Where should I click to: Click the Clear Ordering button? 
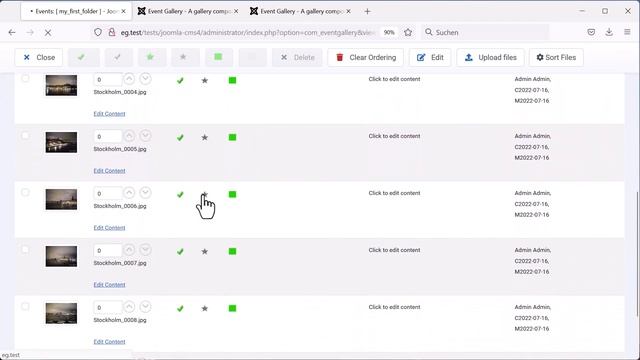coord(366,58)
